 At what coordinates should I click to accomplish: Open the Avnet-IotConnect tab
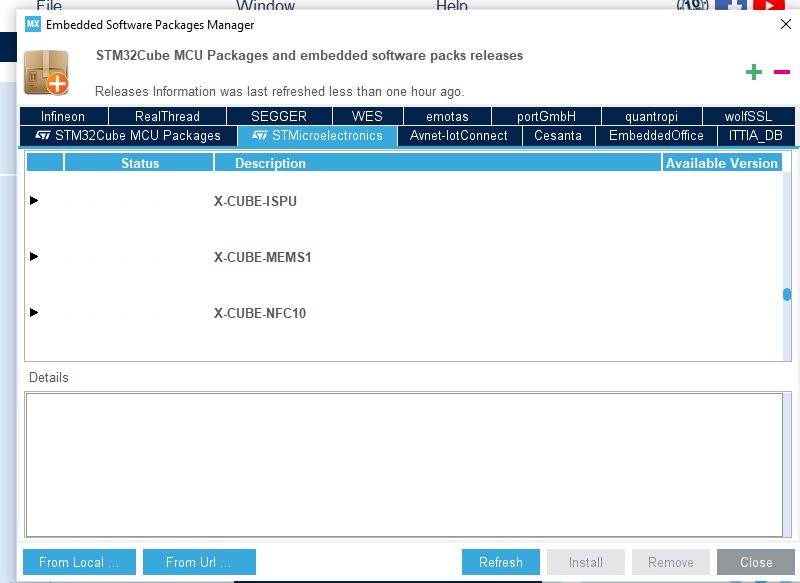click(460, 136)
